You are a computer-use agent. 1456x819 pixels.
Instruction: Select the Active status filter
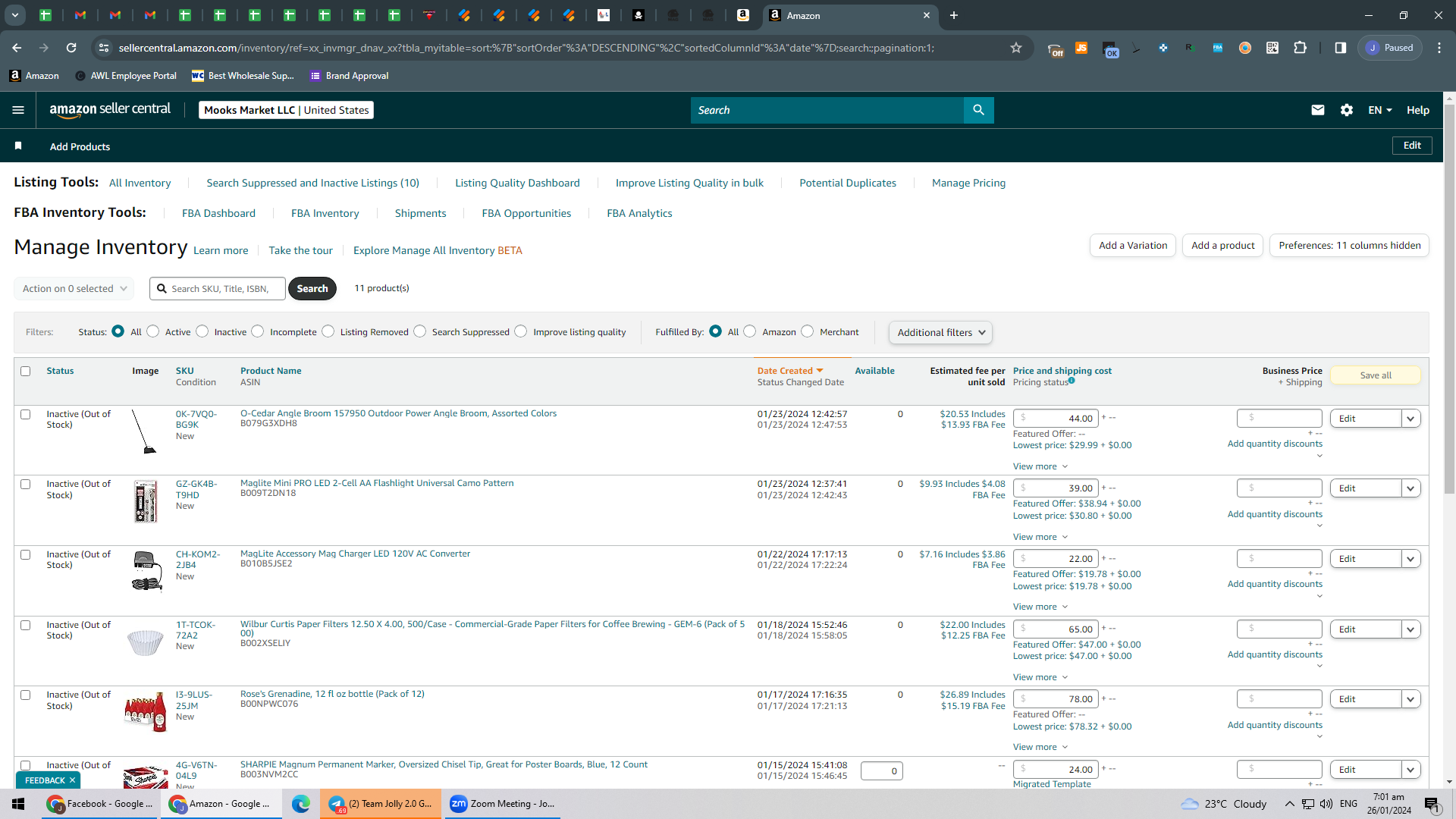[153, 331]
